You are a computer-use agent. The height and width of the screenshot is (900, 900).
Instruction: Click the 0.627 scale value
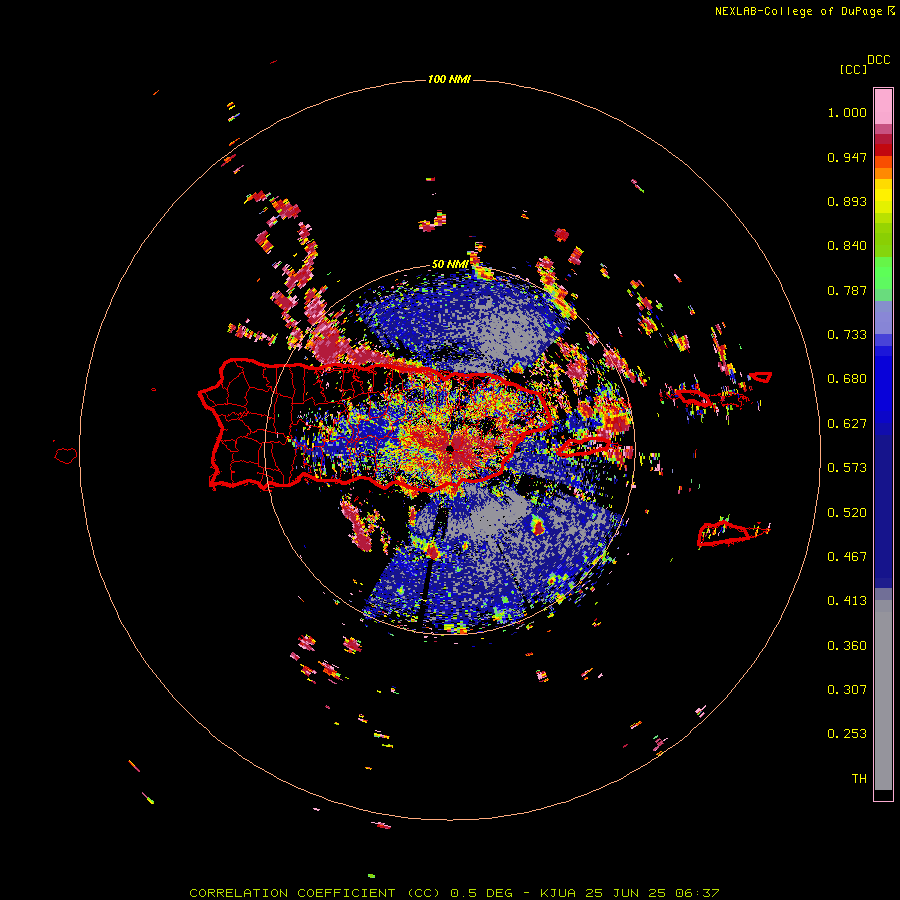click(x=847, y=424)
